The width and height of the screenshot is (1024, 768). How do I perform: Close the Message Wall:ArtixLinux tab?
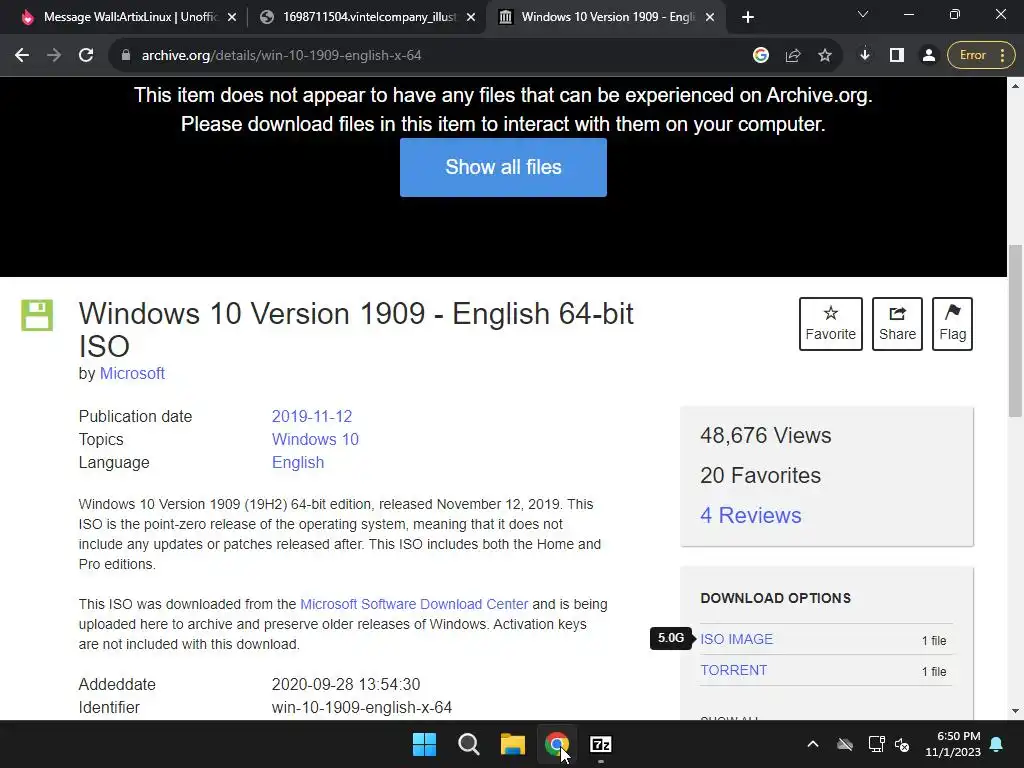click(232, 18)
